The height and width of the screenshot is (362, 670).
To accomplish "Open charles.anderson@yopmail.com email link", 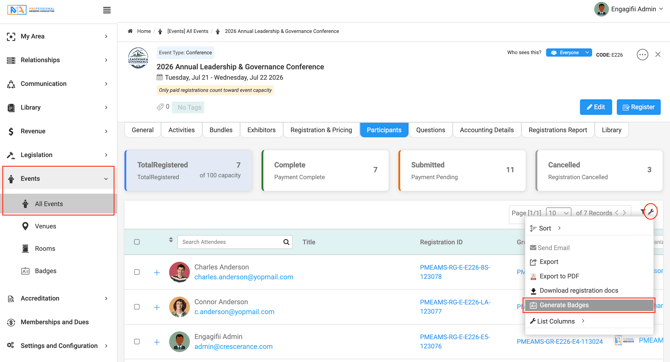I will (244, 277).
